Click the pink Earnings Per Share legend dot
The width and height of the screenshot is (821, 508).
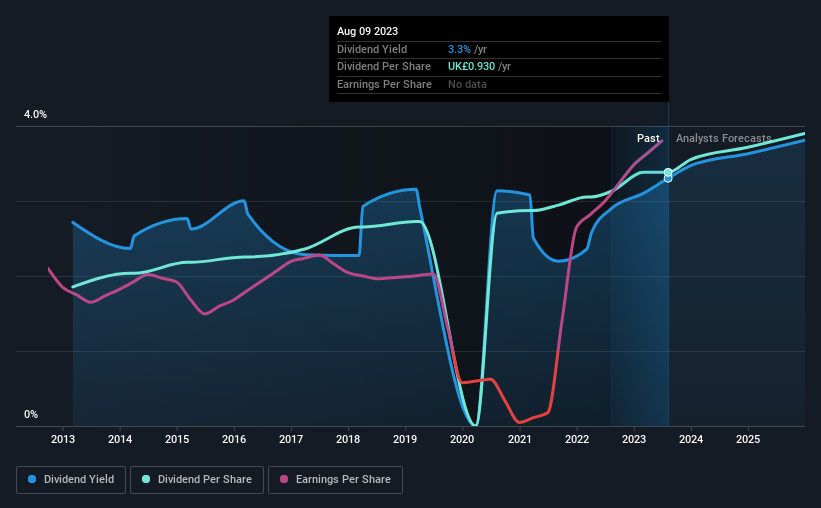pos(284,479)
